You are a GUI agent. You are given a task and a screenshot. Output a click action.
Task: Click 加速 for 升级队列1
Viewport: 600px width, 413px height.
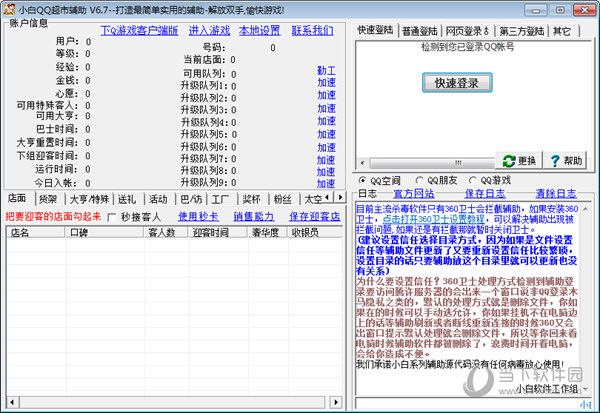pyautogui.click(x=326, y=82)
